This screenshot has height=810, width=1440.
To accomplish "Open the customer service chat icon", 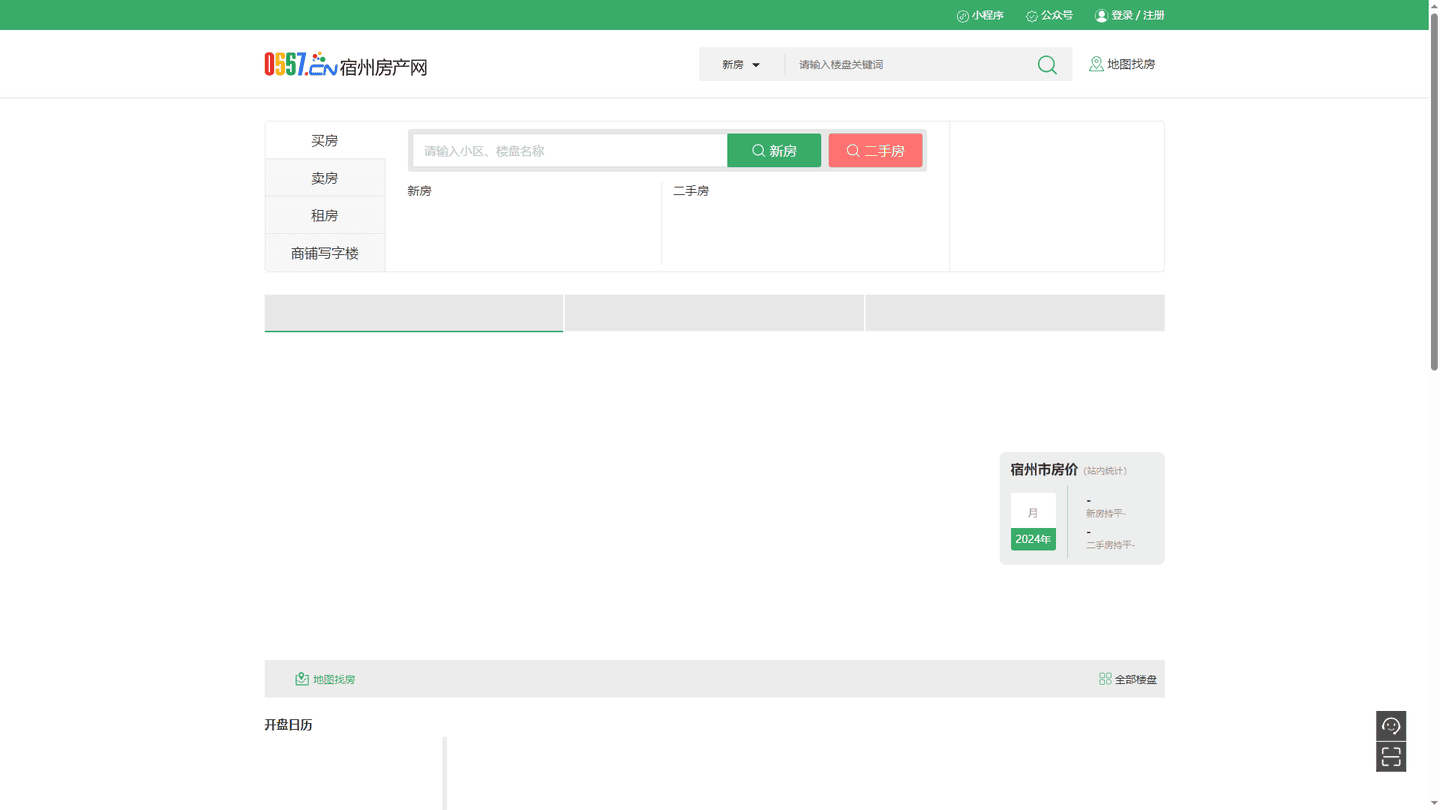I will point(1391,726).
